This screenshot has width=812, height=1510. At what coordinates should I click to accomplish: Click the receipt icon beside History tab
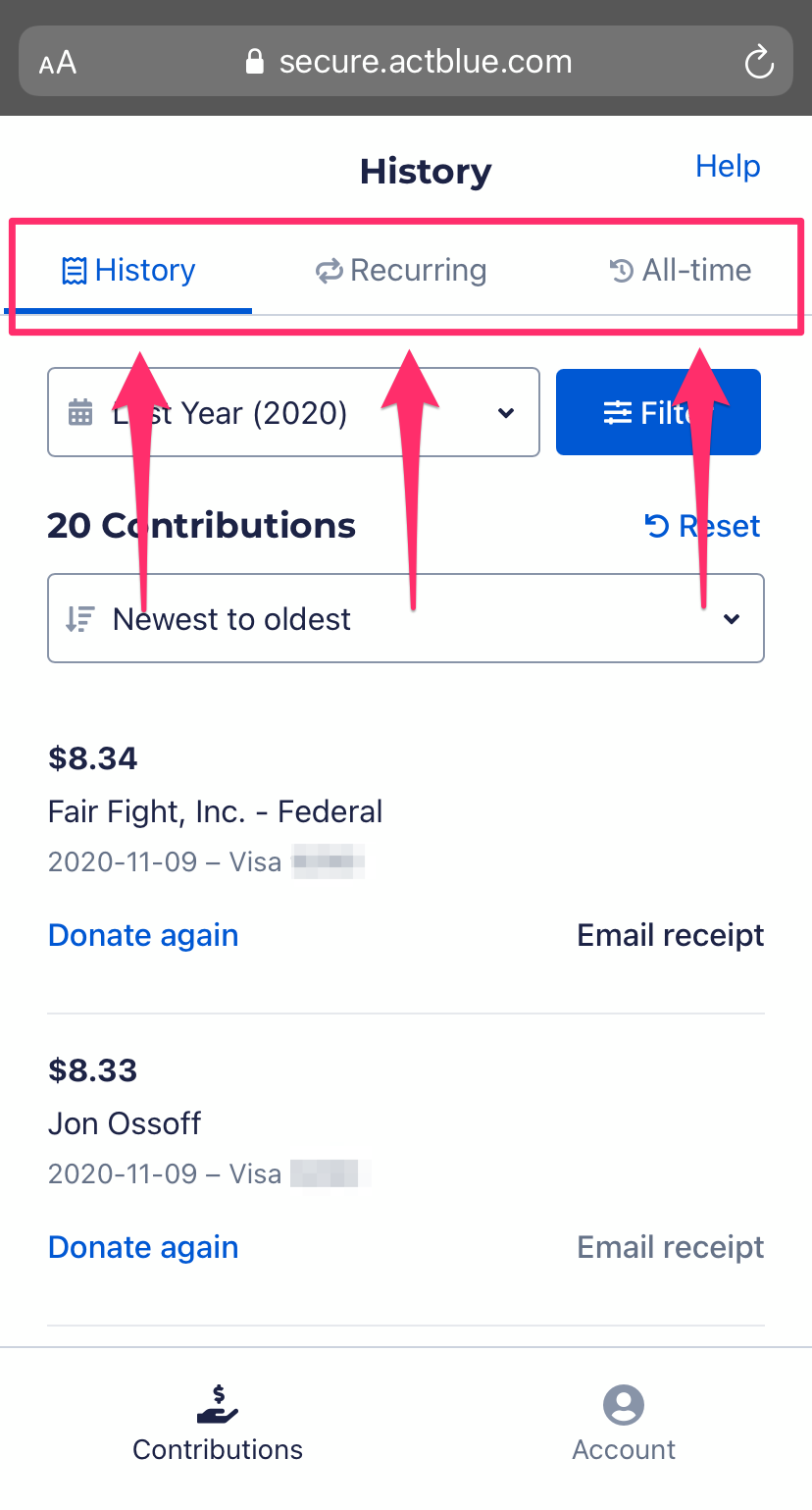[x=75, y=271]
